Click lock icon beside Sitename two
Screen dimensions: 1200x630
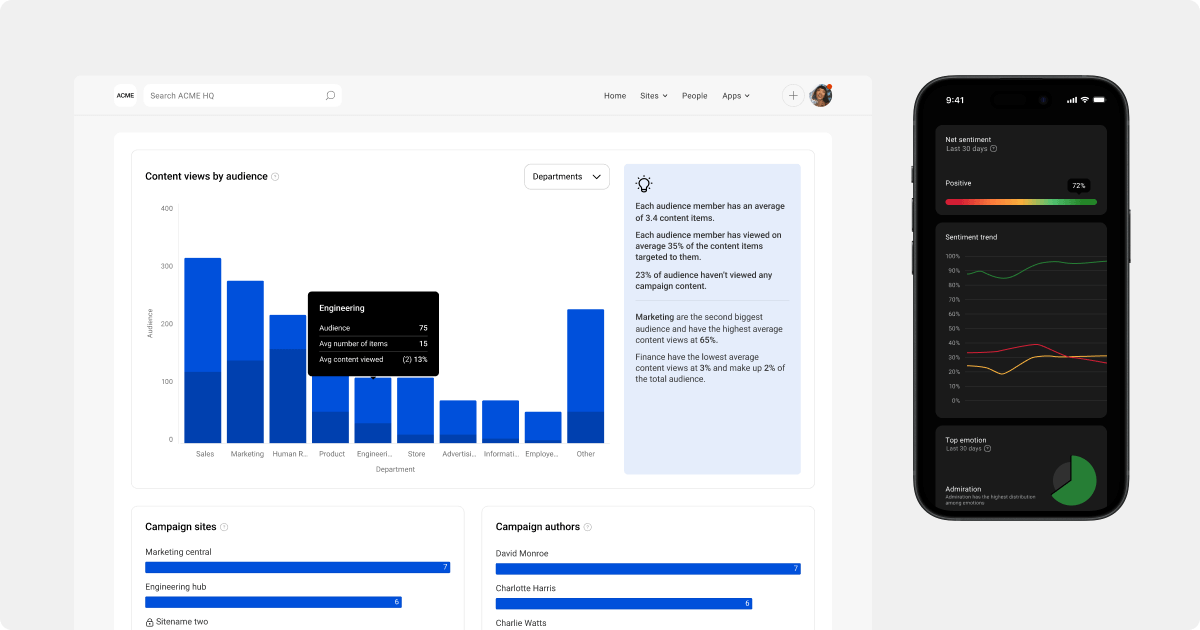tap(149, 622)
